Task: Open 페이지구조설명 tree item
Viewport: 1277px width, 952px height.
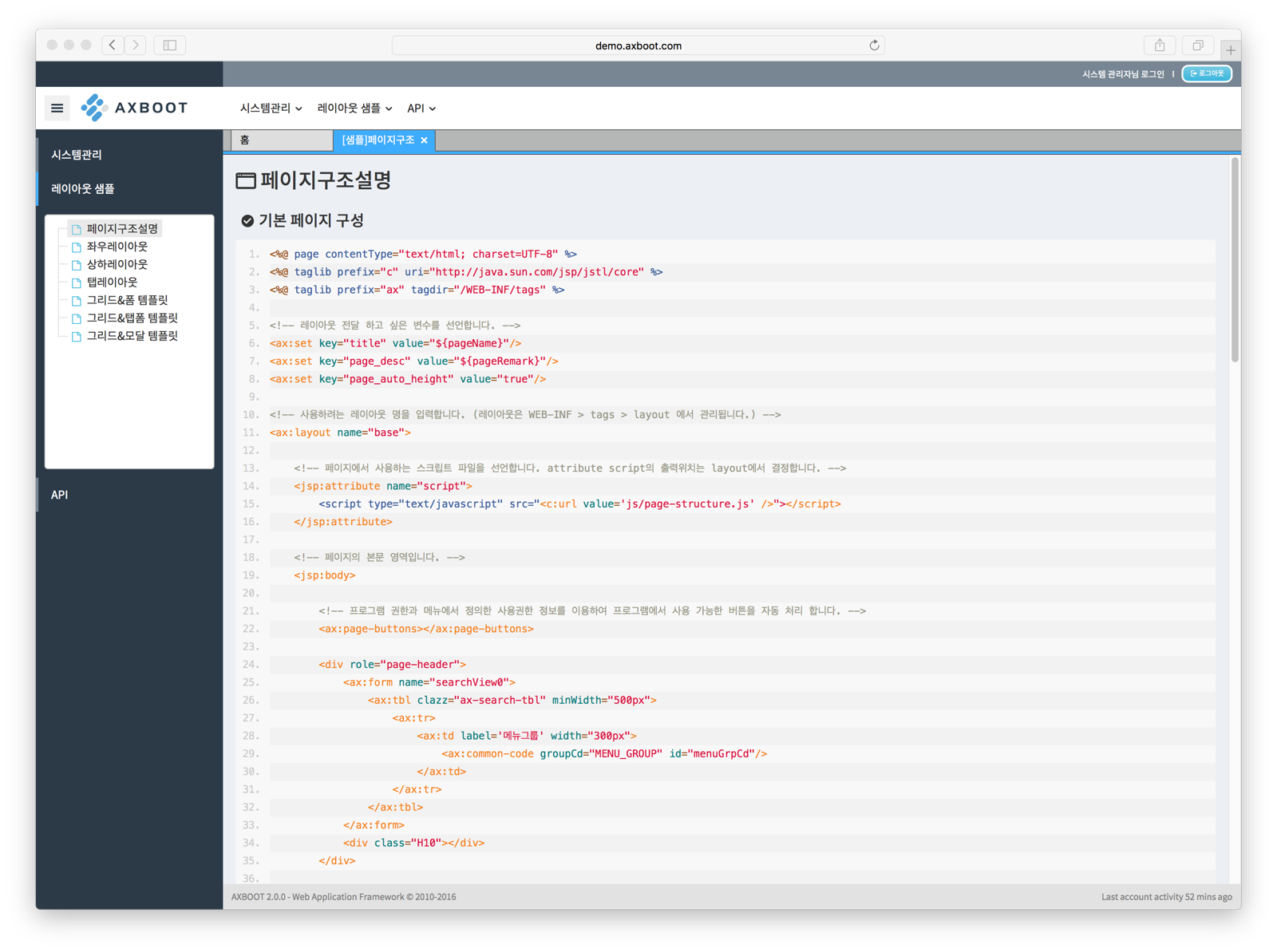Action: point(122,229)
